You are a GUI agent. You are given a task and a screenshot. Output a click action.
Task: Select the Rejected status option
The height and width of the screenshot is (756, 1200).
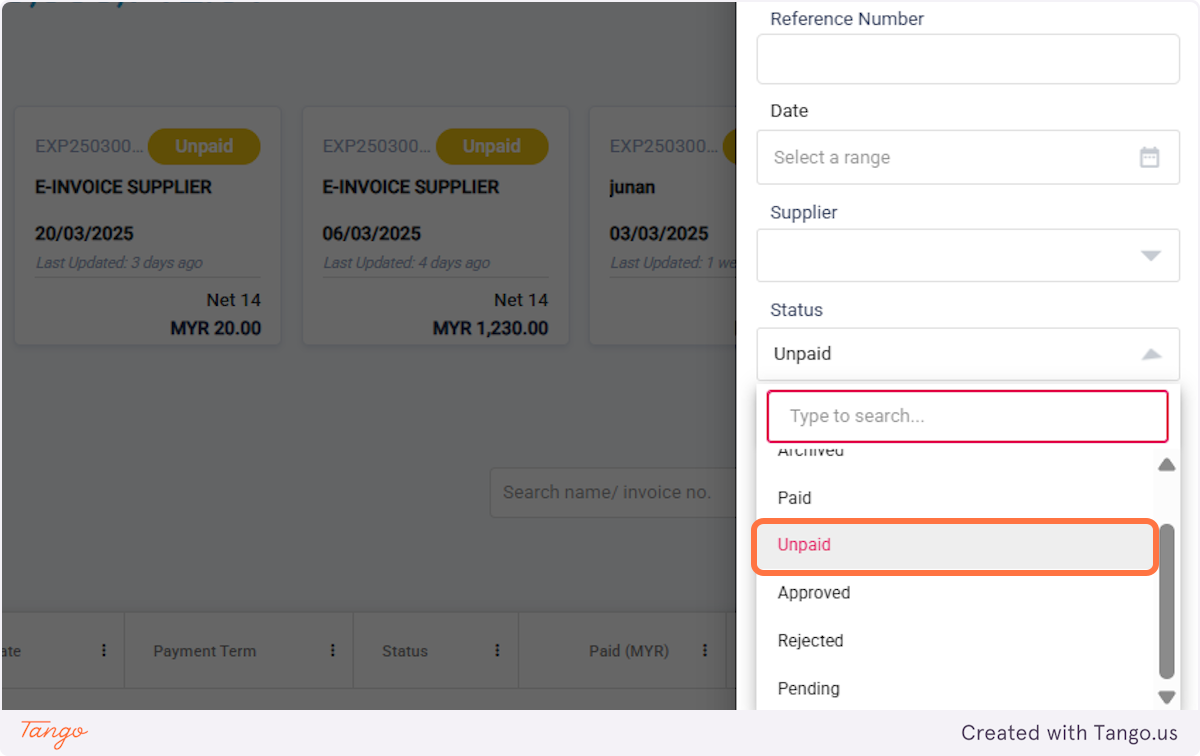tap(955, 641)
